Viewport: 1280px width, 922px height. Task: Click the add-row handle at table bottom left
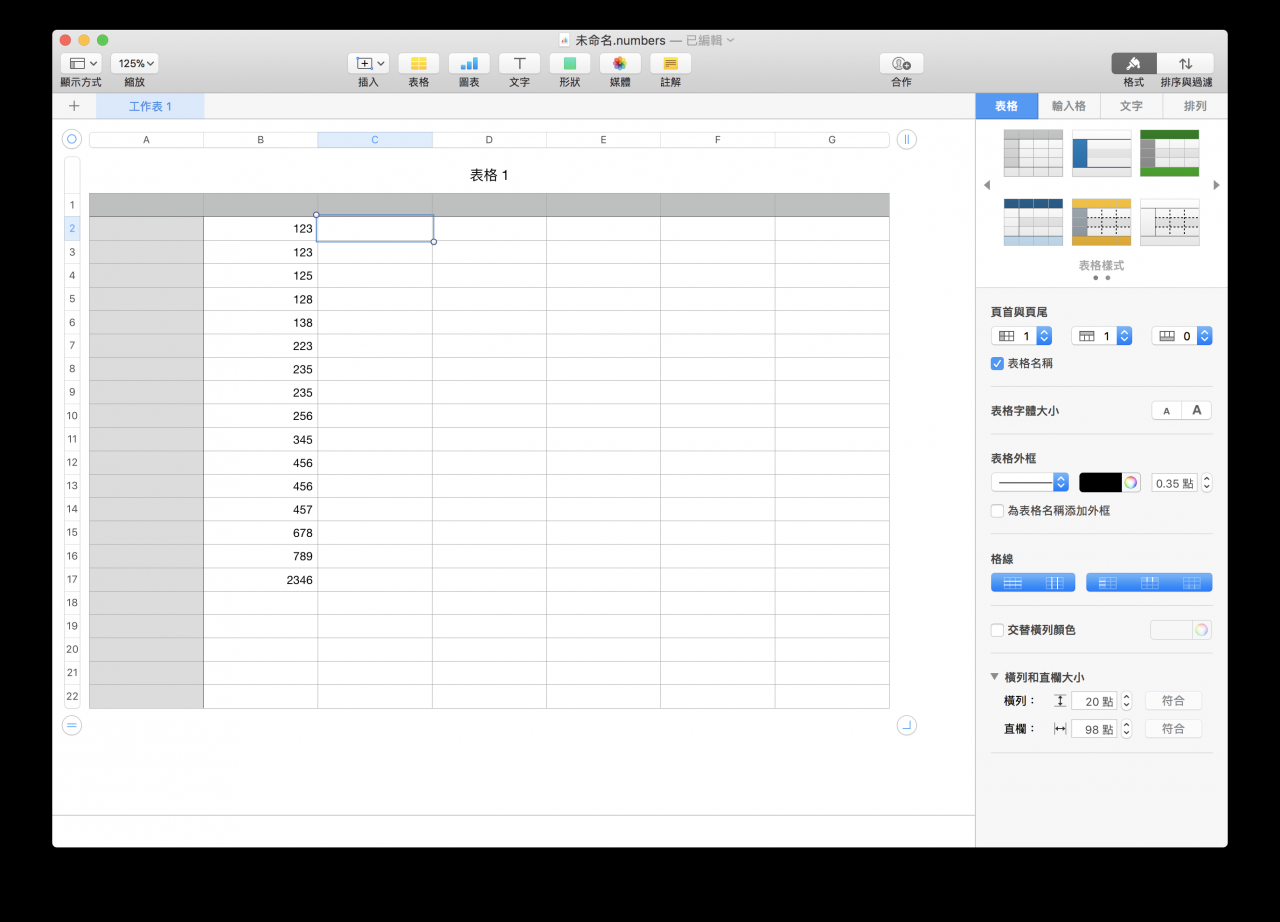click(72, 726)
